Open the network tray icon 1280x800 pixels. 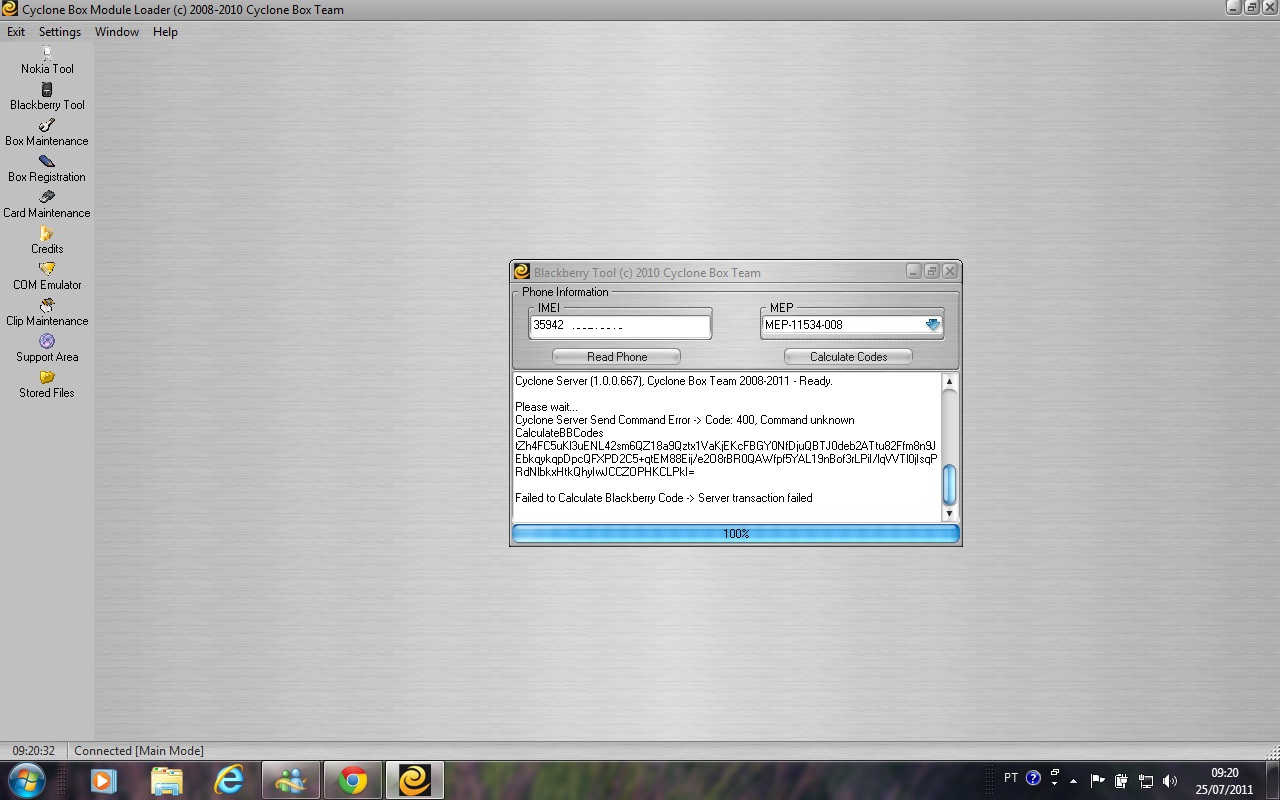[1146, 781]
